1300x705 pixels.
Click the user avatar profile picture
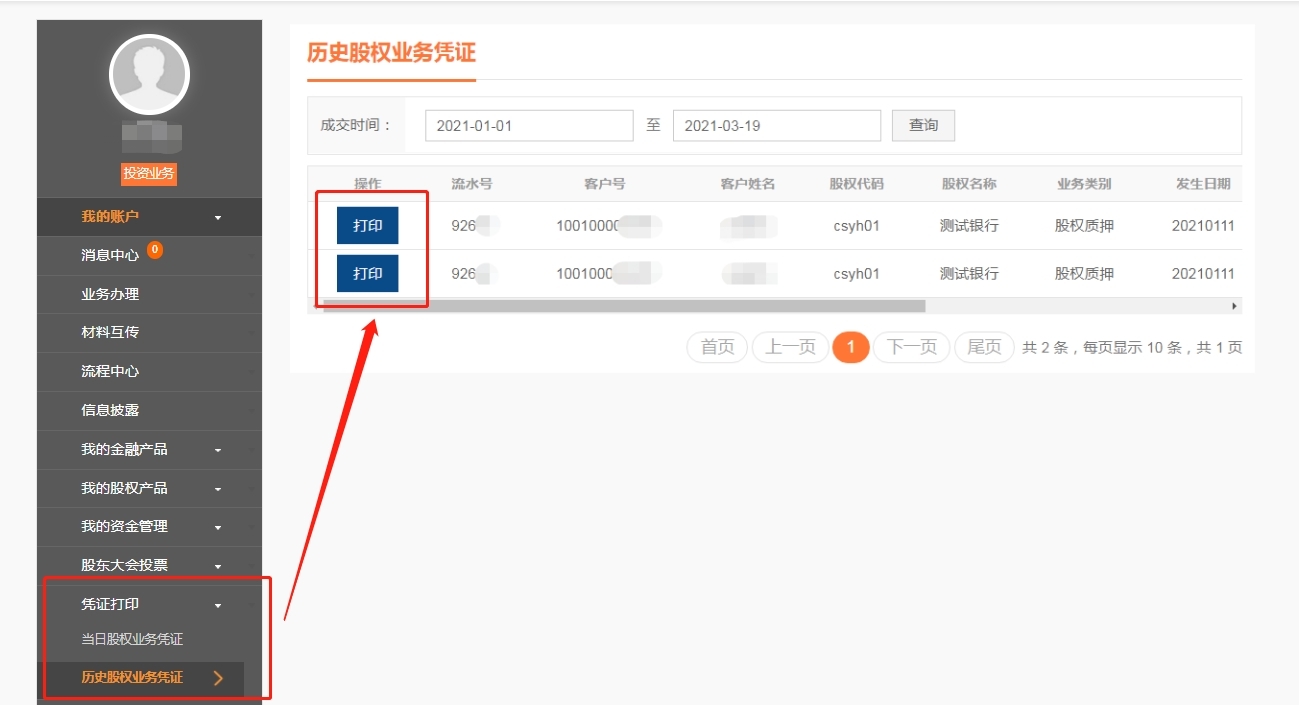tap(149, 74)
